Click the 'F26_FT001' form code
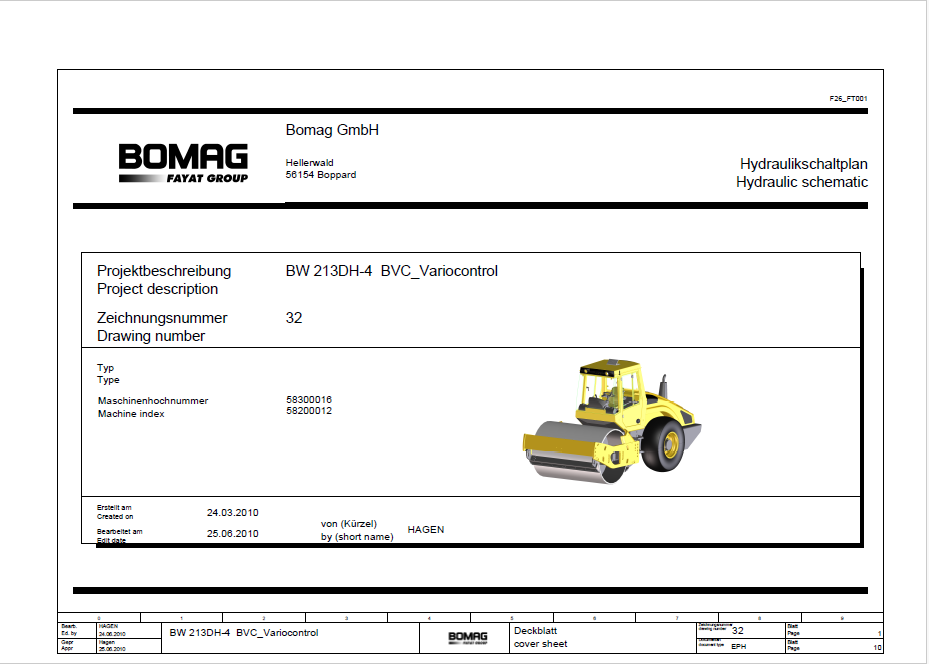The width and height of the screenshot is (929, 664). tap(848, 98)
